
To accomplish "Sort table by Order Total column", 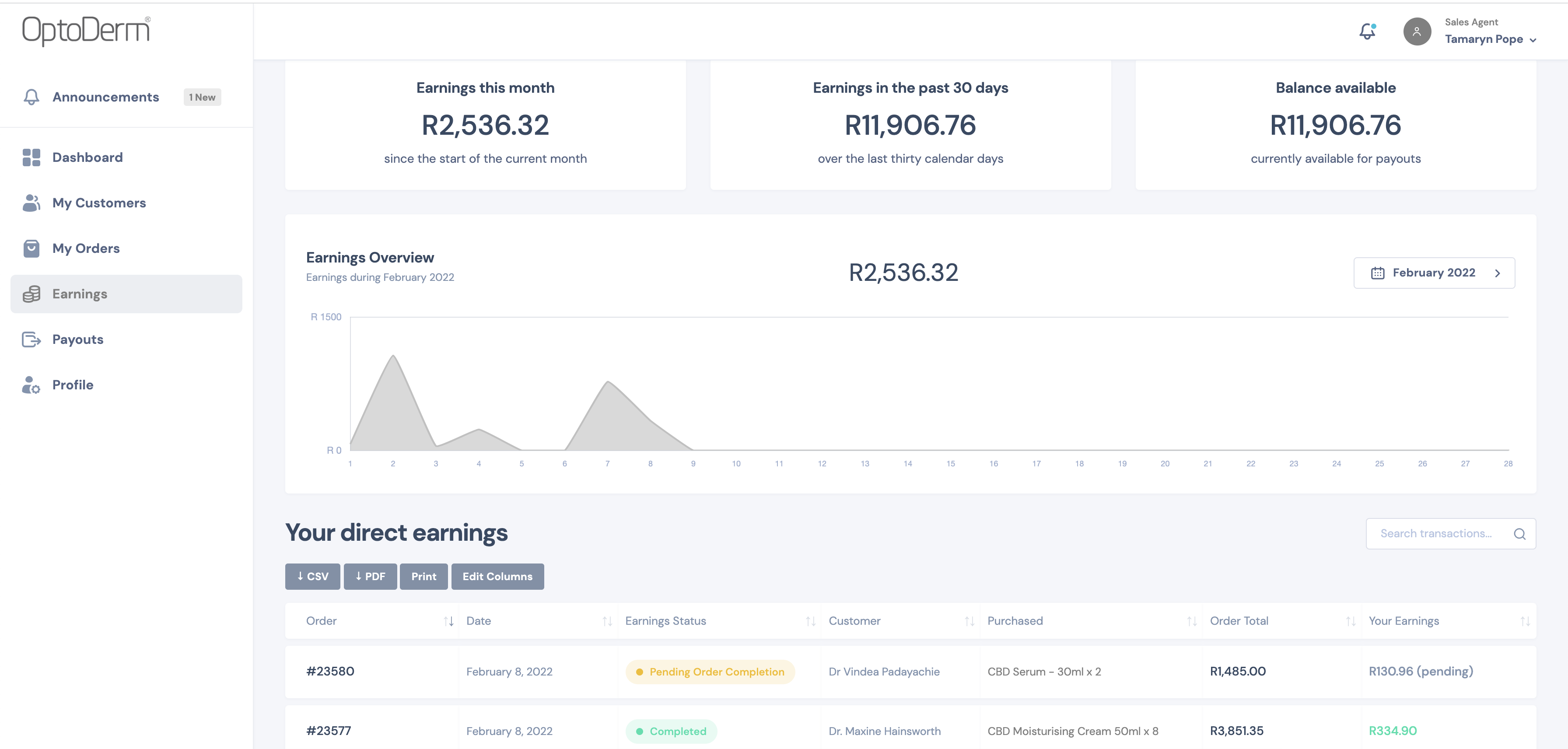I will click(1282, 621).
